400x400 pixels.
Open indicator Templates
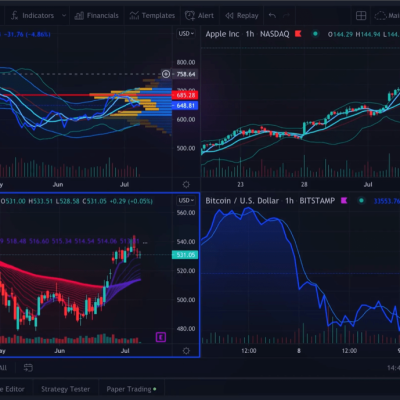pyautogui.click(x=152, y=15)
